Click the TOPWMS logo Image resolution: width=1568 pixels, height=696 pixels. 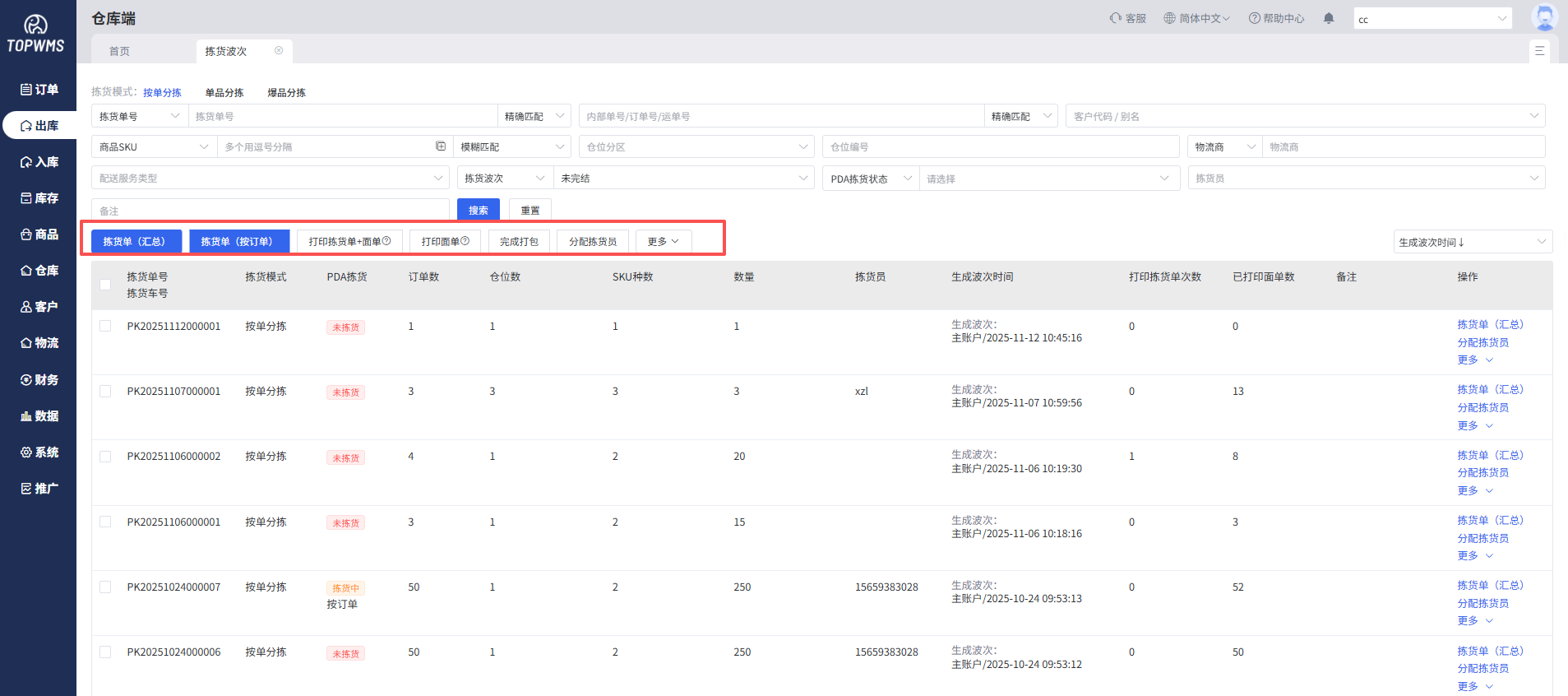pos(35,35)
